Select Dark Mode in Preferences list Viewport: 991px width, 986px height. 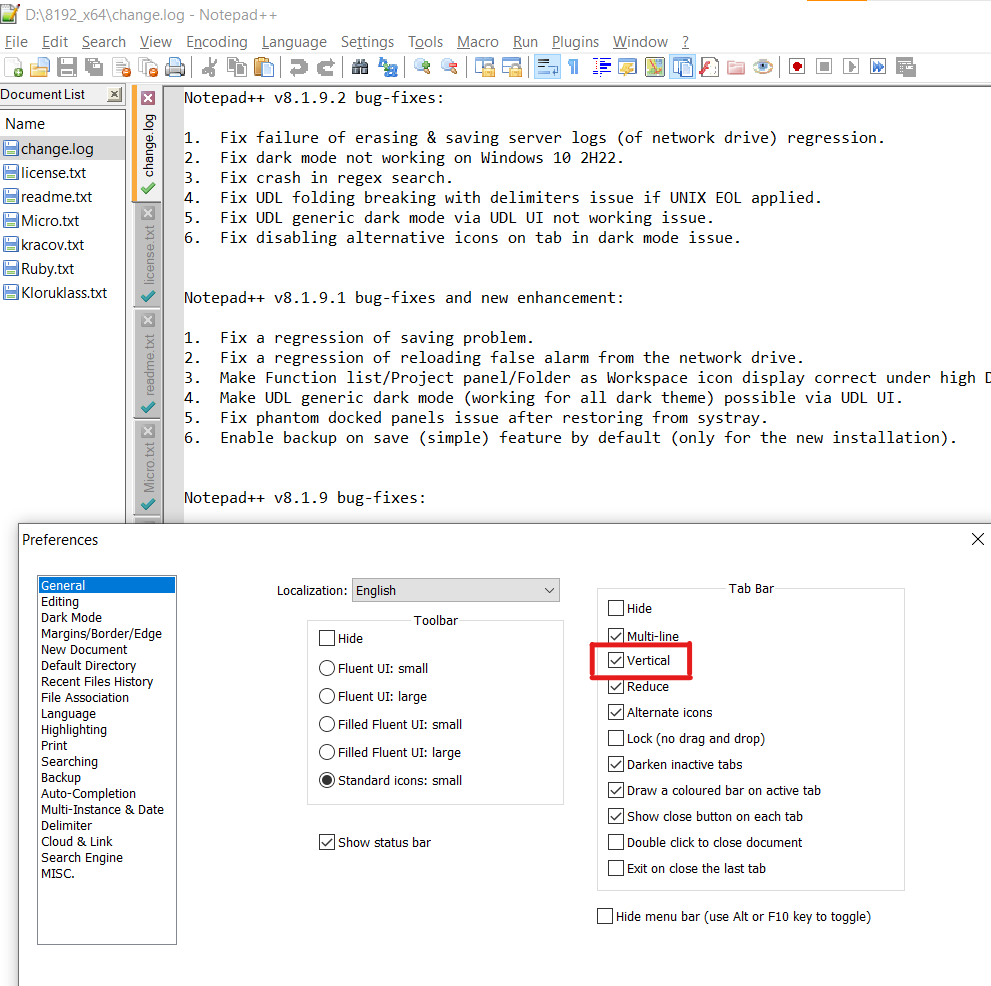point(71,618)
